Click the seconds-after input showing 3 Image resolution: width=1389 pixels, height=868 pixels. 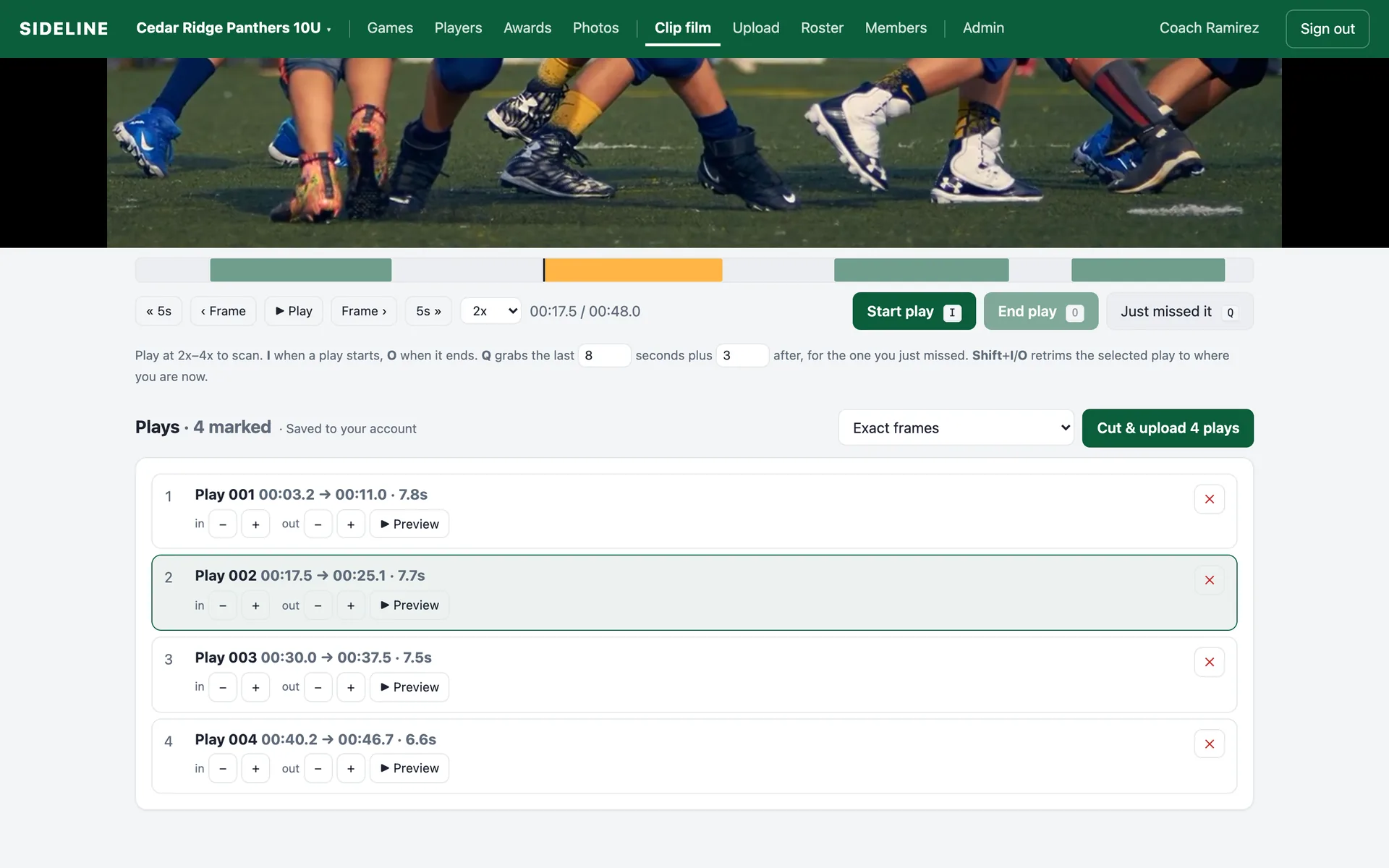click(742, 355)
